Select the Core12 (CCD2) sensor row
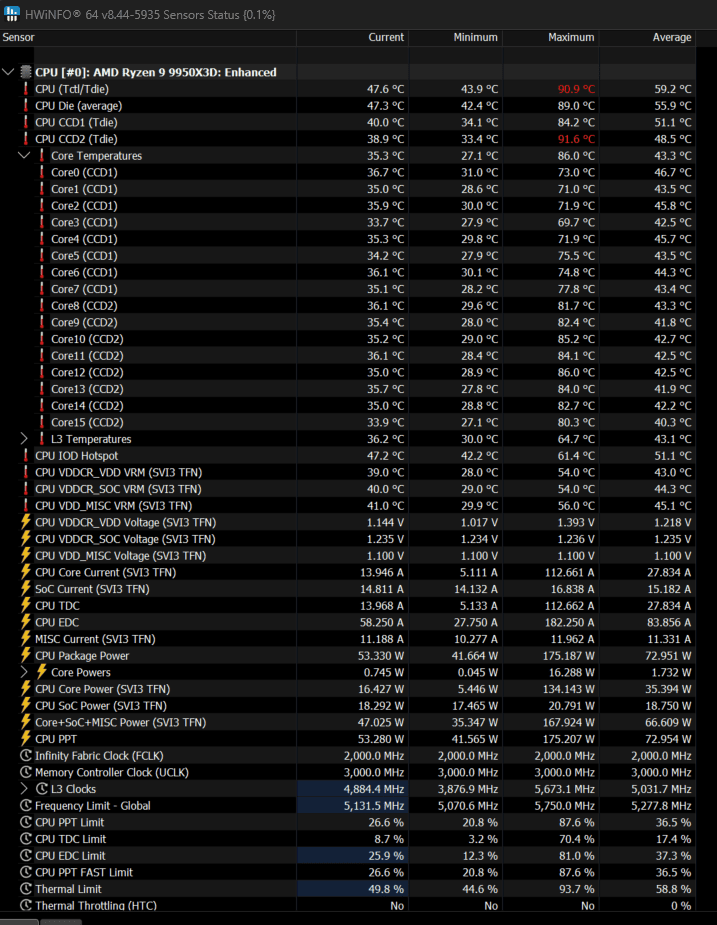The width and height of the screenshot is (717, 925). pos(348,372)
